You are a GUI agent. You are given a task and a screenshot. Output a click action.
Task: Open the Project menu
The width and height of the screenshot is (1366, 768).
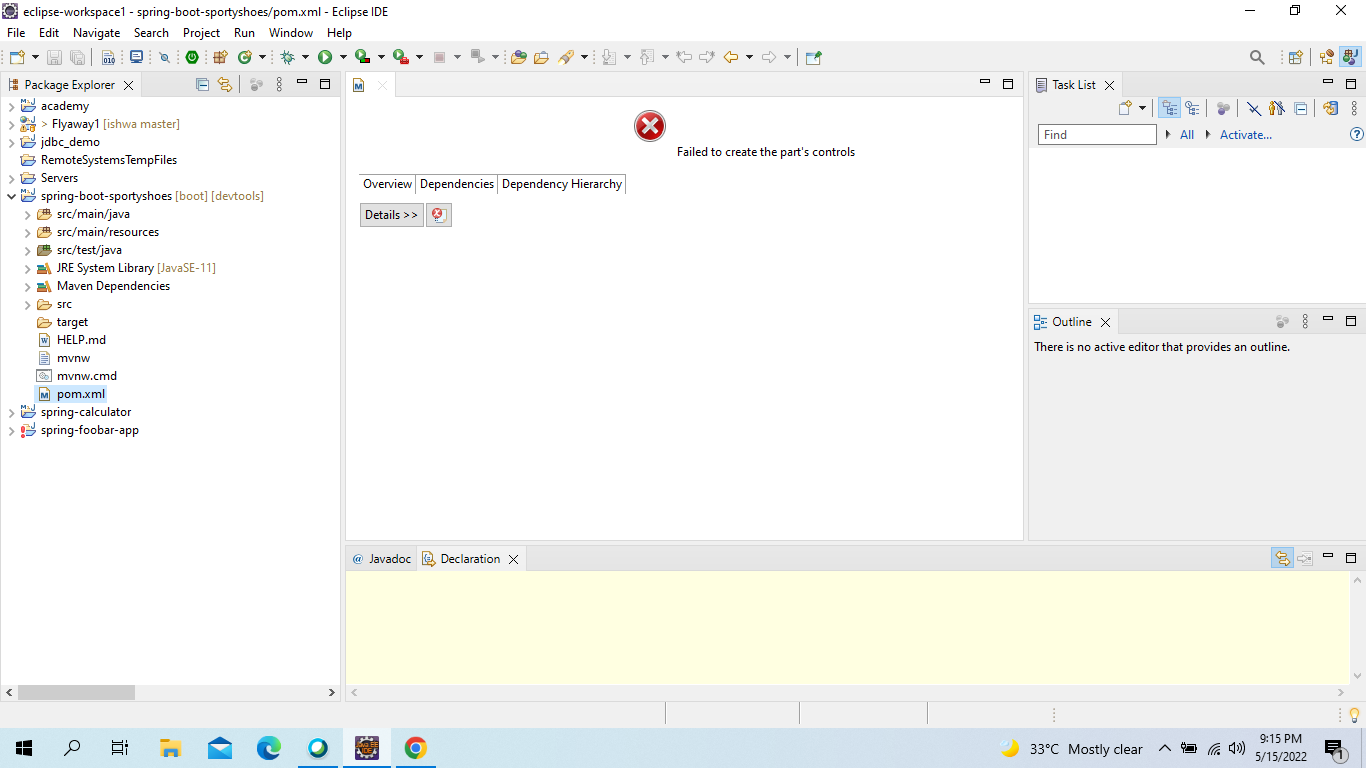point(201,33)
